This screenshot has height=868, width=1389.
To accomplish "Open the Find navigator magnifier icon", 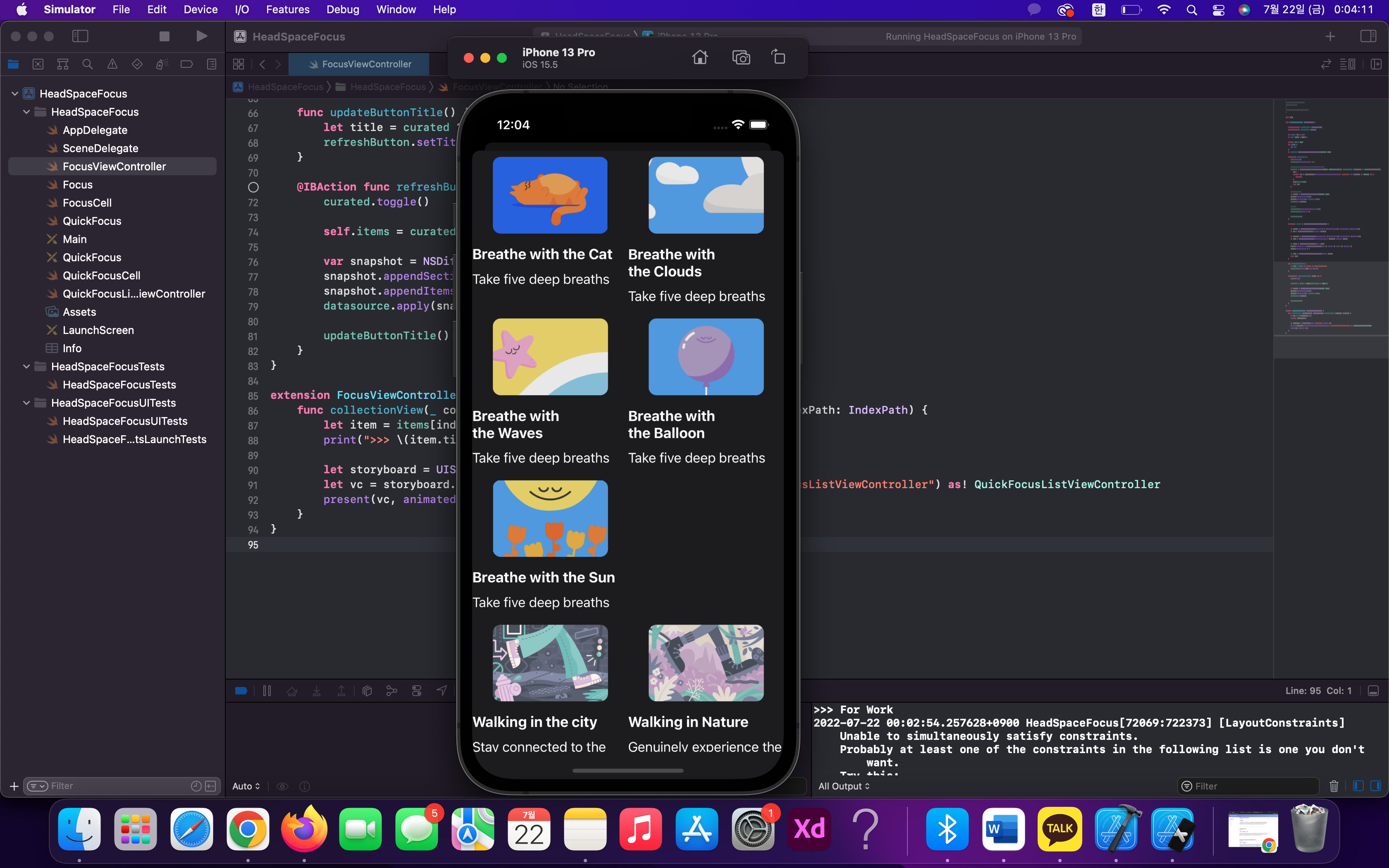I will click(x=87, y=64).
